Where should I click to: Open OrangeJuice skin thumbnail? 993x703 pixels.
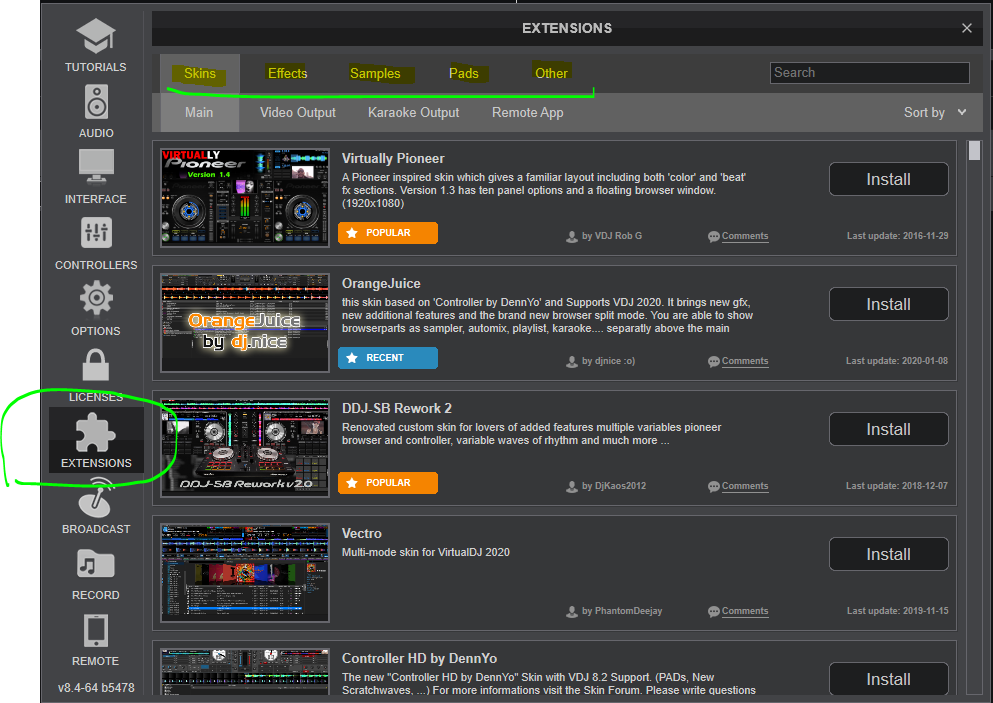[245, 322]
